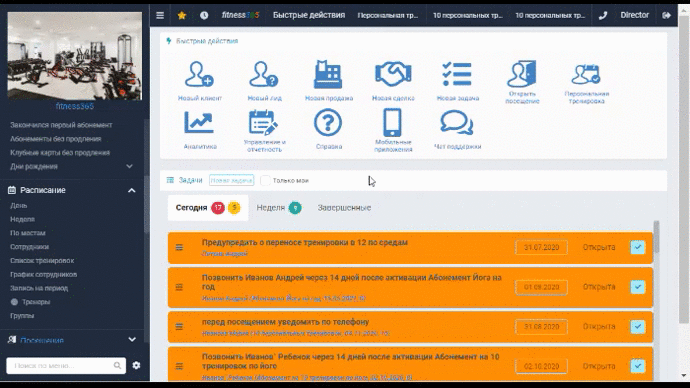This screenshot has height=388, width=690.
Task: Toggle the Только мои checkbox
Action: pyautogui.click(x=265, y=180)
